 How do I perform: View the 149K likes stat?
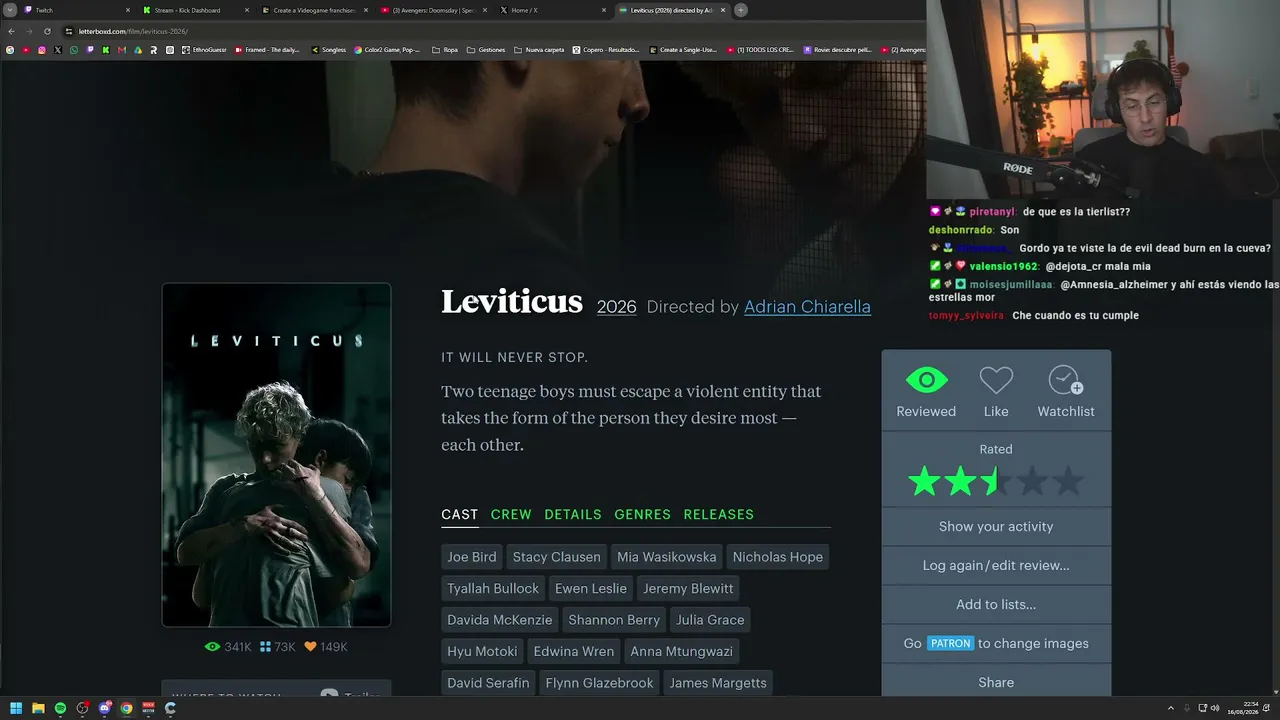326,647
